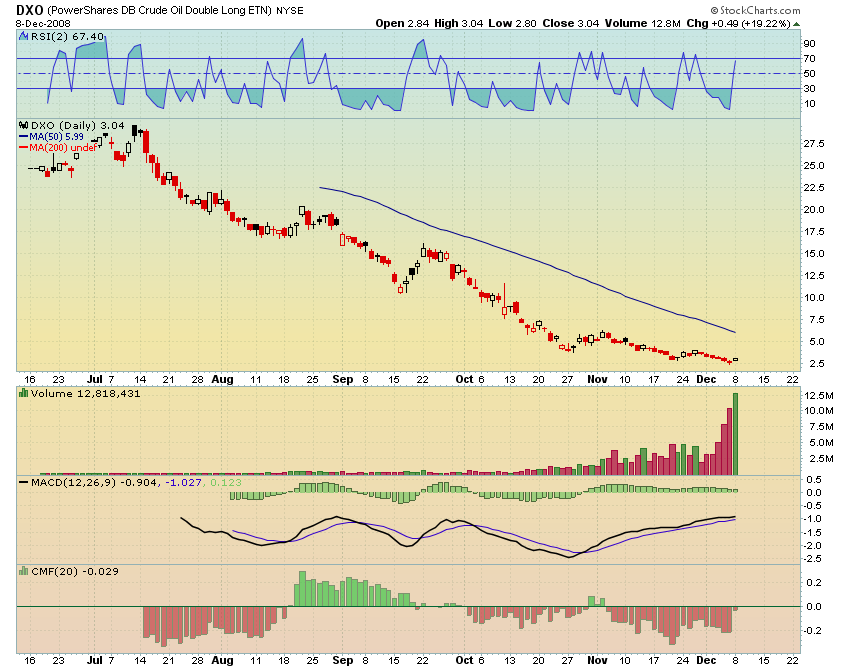The height and width of the screenshot is (668, 850).
Task: Click the 8-Dec-2008 date label
Action: (x=43, y=24)
